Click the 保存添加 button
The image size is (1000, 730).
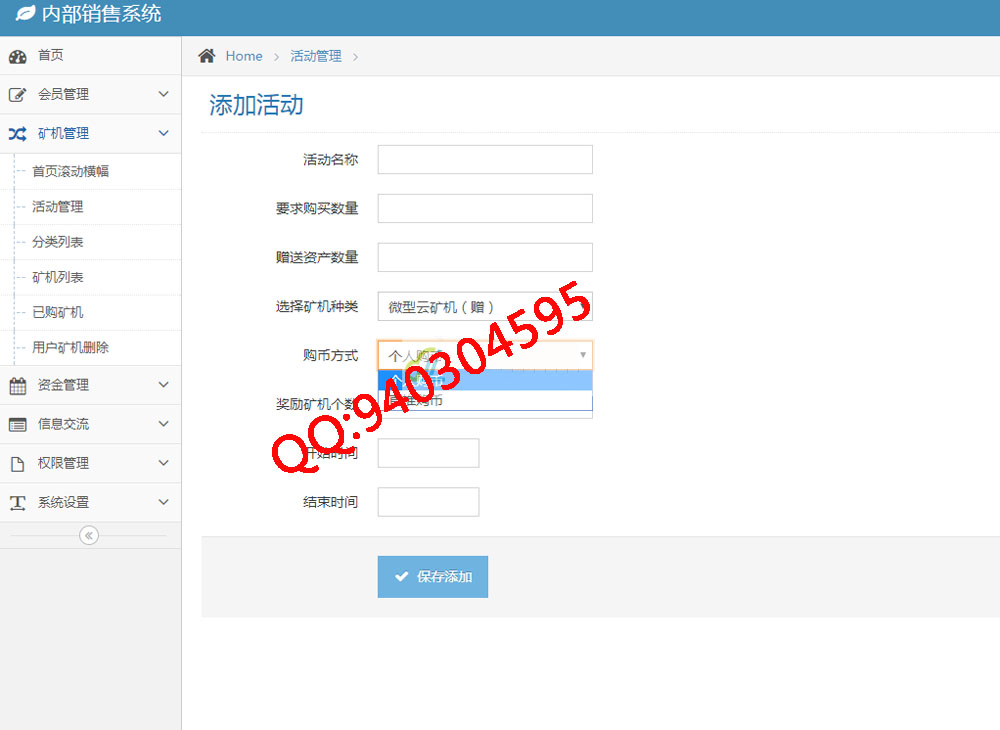click(x=433, y=577)
